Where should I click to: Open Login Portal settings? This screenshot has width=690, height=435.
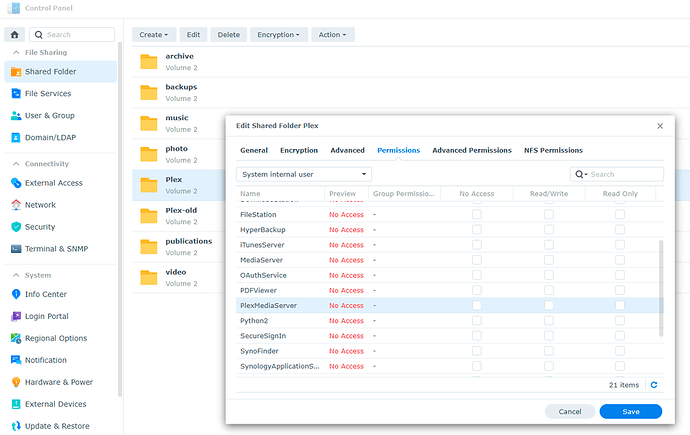coord(61,316)
